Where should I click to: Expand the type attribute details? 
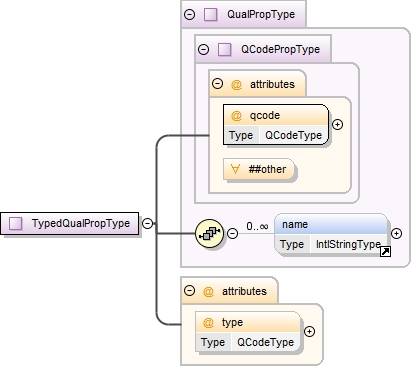pyautogui.click(x=310, y=331)
